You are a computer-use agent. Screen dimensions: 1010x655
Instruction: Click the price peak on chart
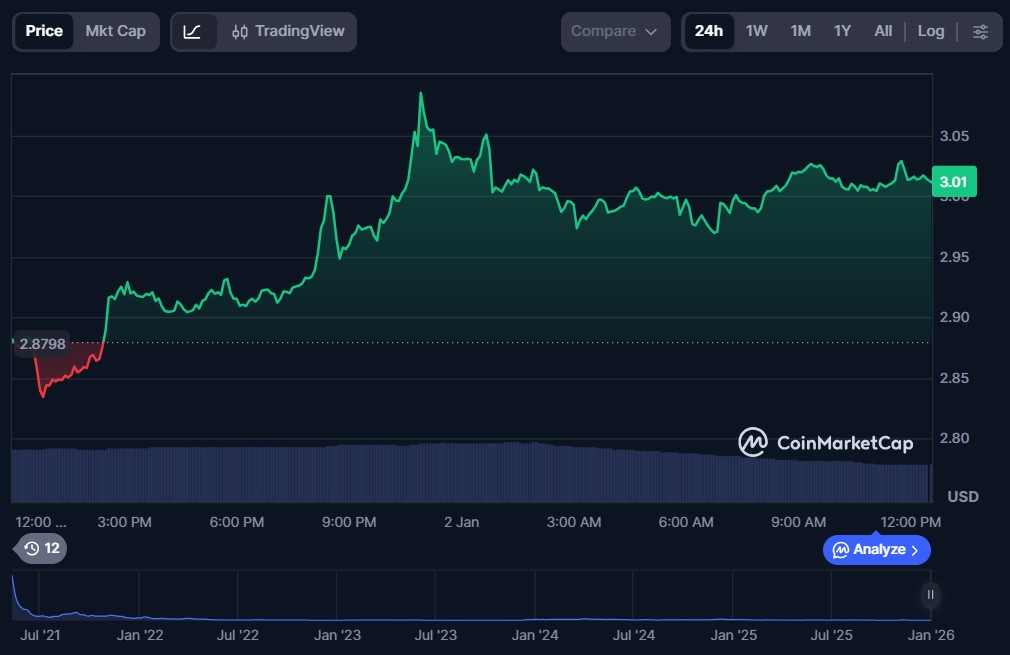click(421, 94)
